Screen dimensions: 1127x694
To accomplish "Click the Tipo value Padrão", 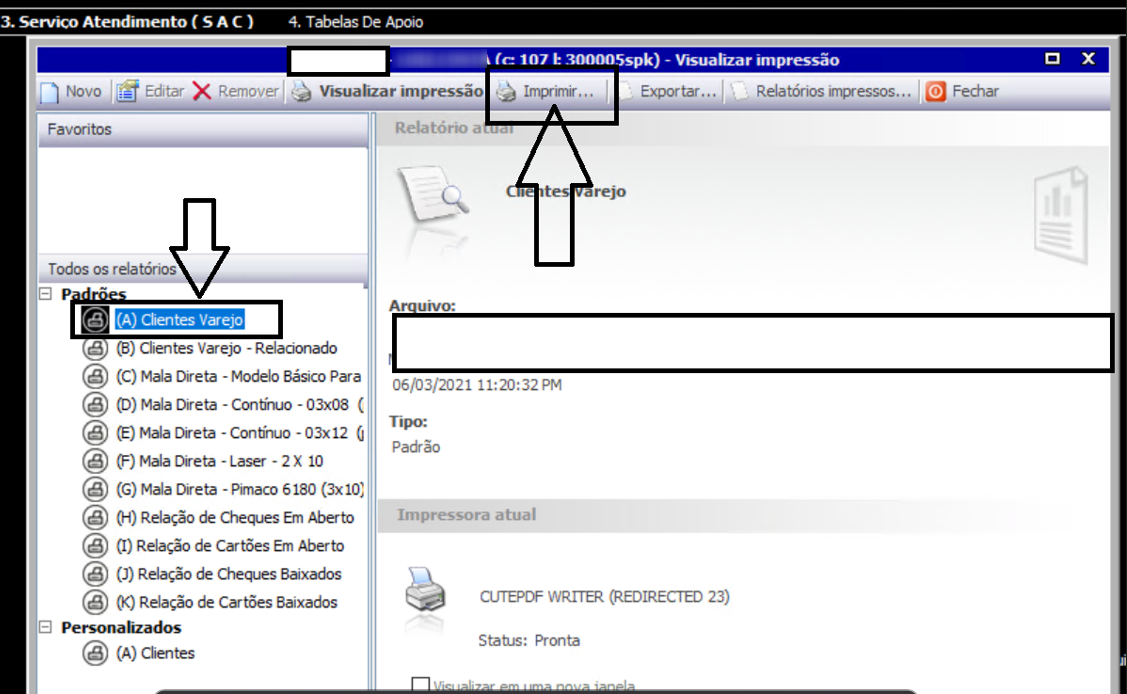I will [x=415, y=447].
